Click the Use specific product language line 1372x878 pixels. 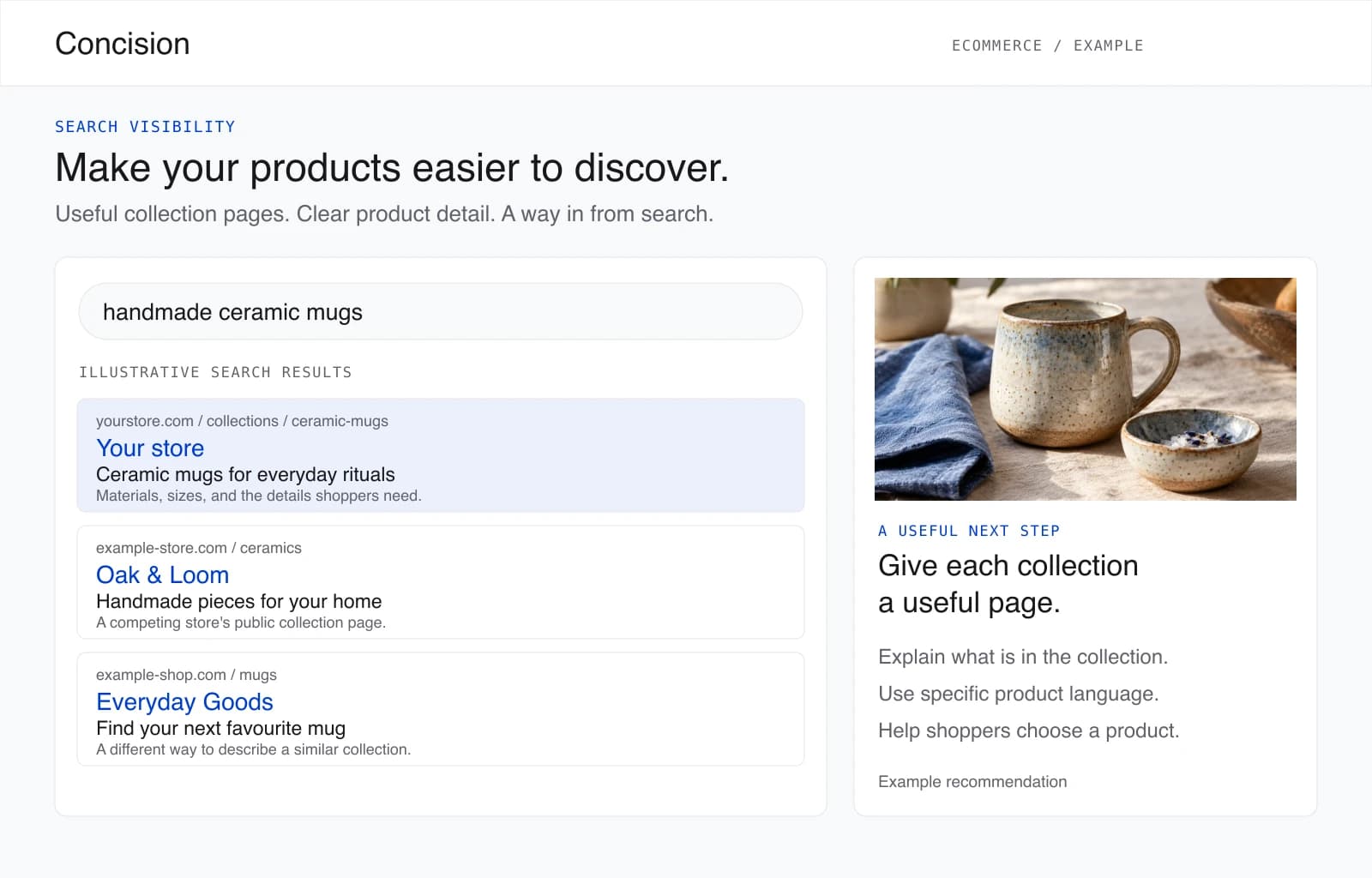tap(1019, 694)
